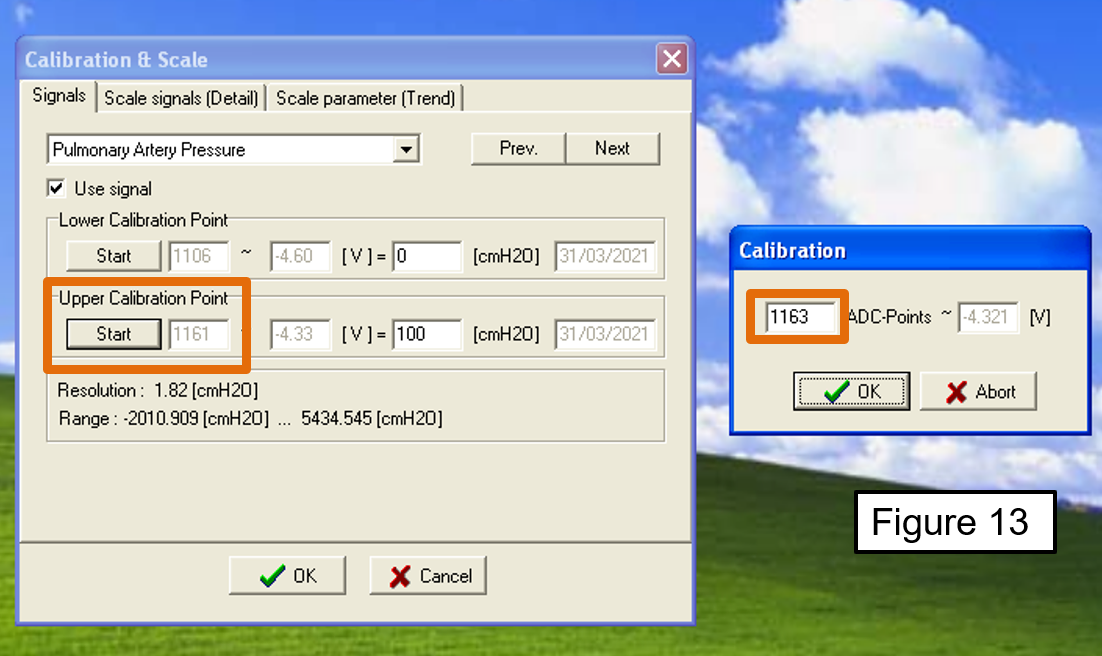Click upper calibration voltage field showing -4.33
Screen dimensions: 1102x656
[x=300, y=334]
